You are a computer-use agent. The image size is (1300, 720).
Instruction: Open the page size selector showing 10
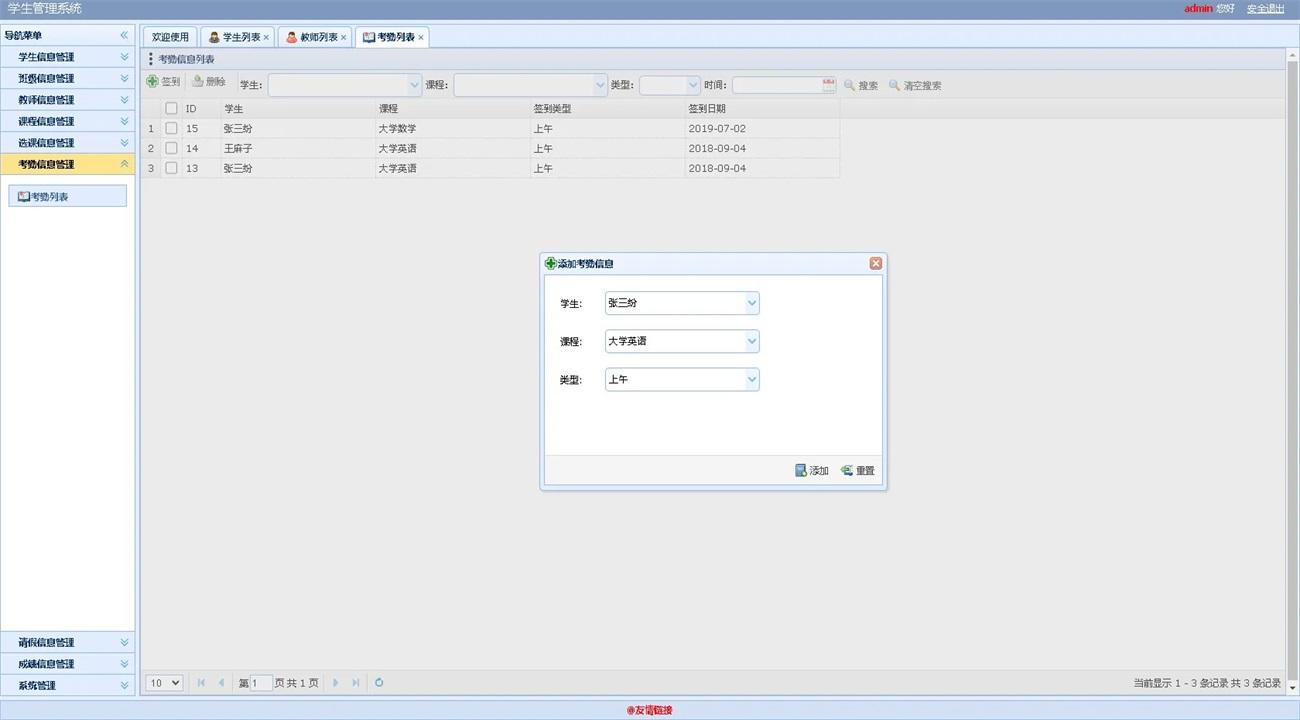[164, 683]
